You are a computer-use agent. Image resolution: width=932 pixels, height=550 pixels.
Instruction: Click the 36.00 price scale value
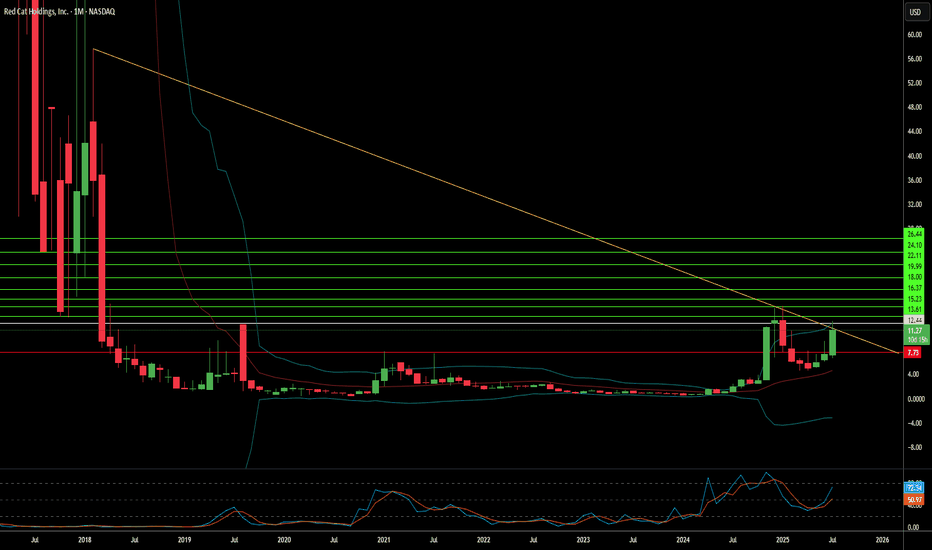pyautogui.click(x=915, y=180)
